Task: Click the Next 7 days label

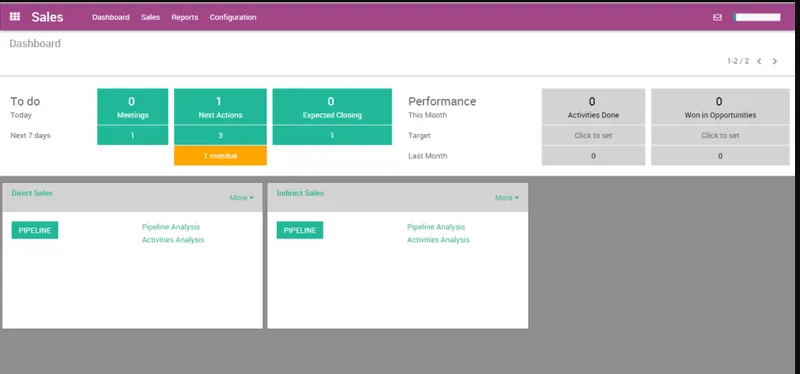Action: click(31, 135)
